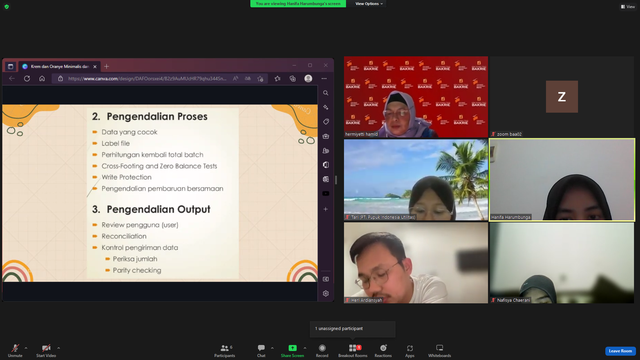Click the blue Leave Room button

click(620, 351)
